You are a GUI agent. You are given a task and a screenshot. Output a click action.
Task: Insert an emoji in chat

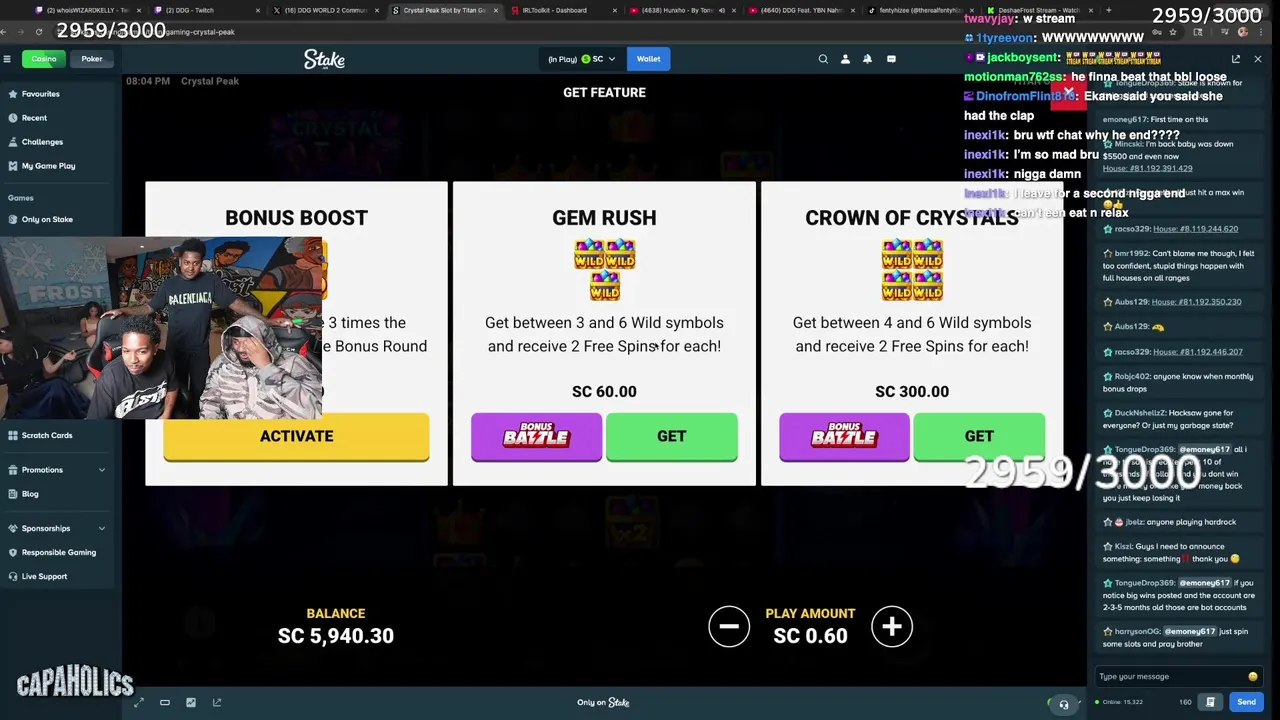1252,676
